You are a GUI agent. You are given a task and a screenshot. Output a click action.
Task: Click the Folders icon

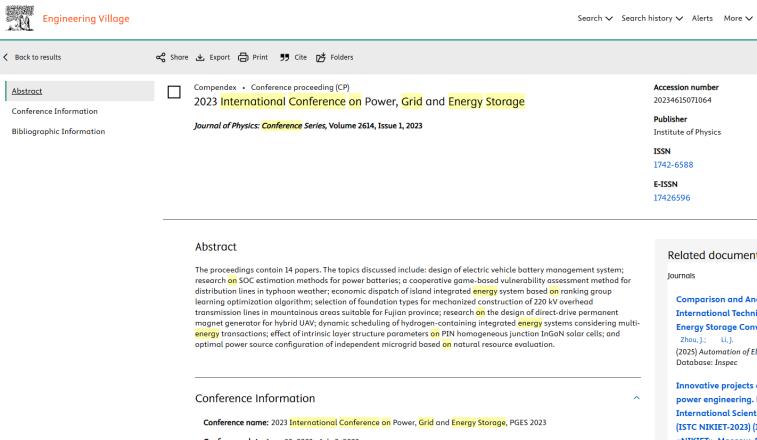321,57
